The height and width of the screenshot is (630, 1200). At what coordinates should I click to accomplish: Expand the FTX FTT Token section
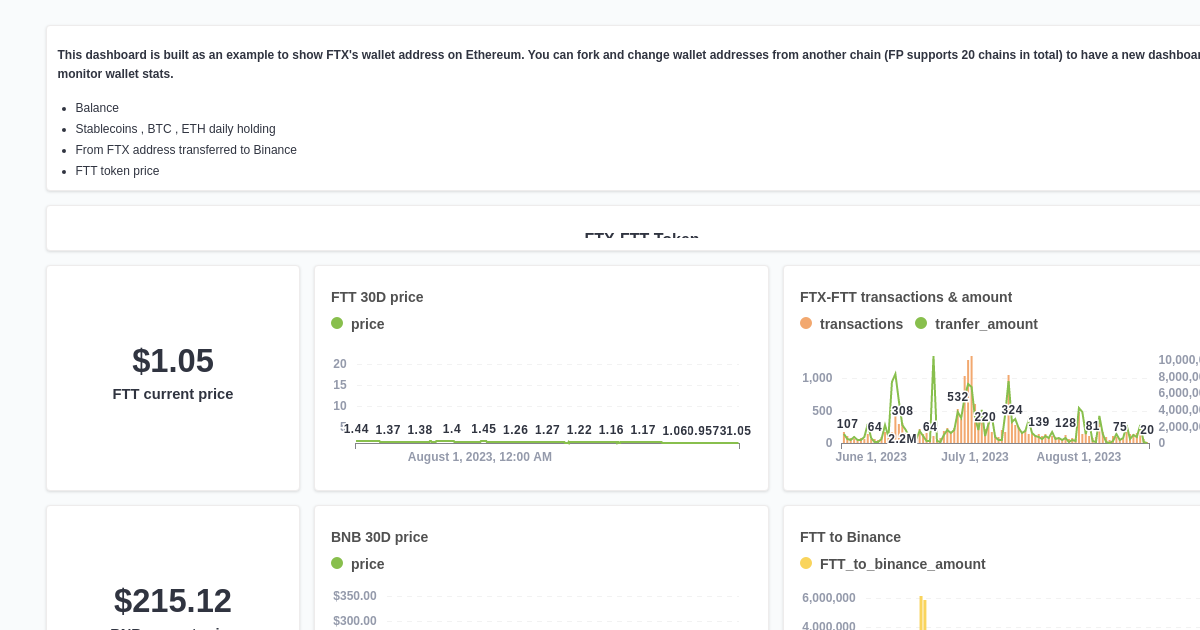coord(642,239)
